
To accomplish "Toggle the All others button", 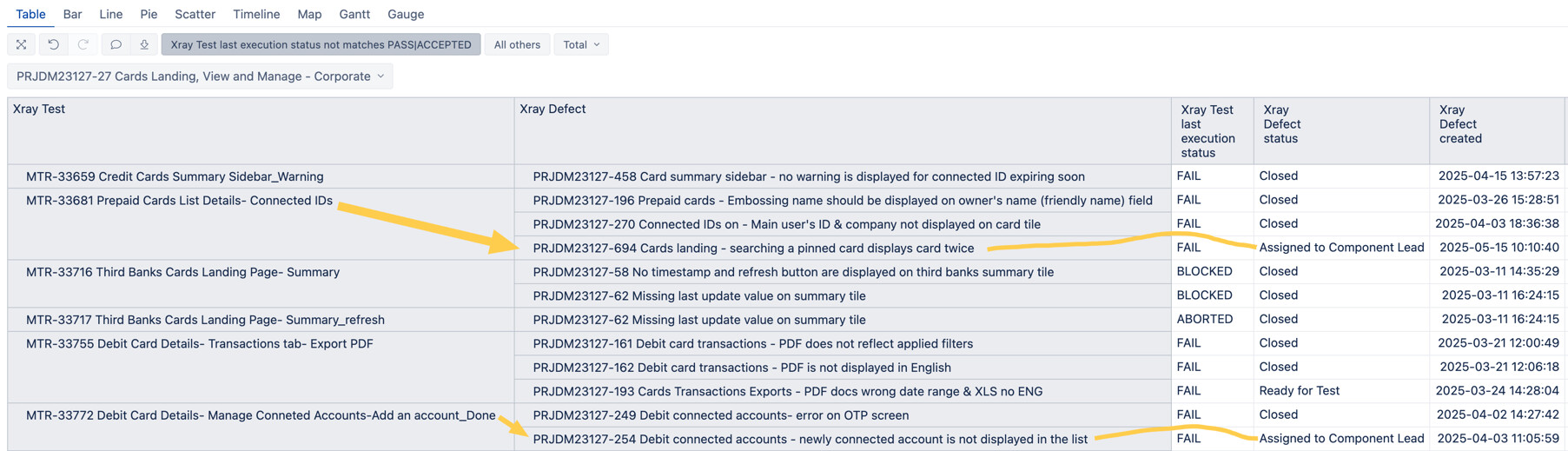I will (x=517, y=44).
